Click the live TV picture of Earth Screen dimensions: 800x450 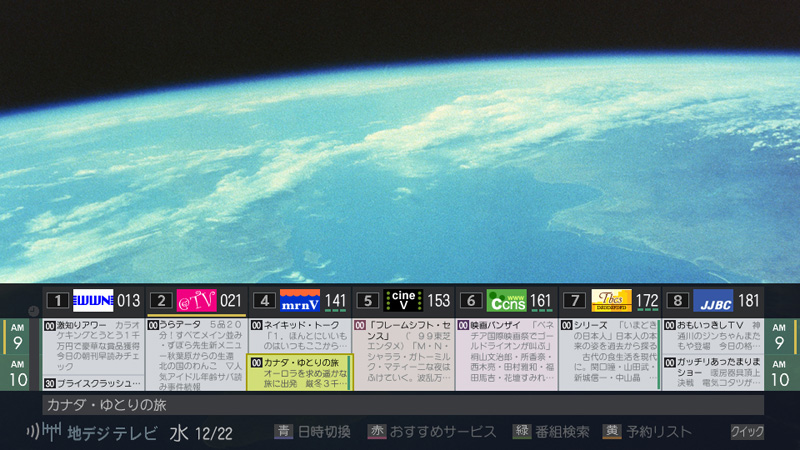click(x=400, y=141)
